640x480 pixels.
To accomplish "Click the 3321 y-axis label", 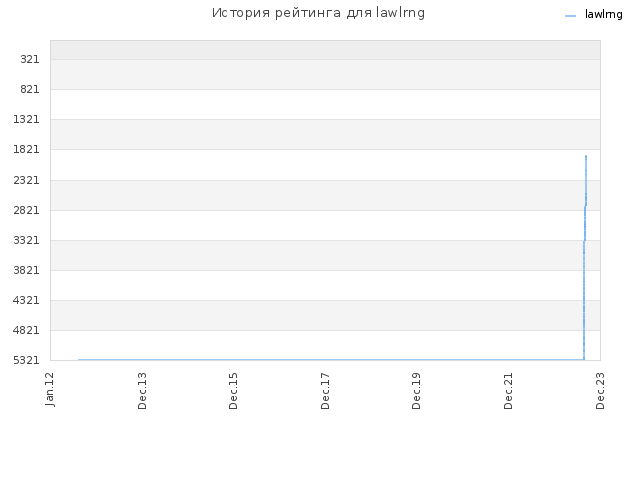I will point(27,240).
